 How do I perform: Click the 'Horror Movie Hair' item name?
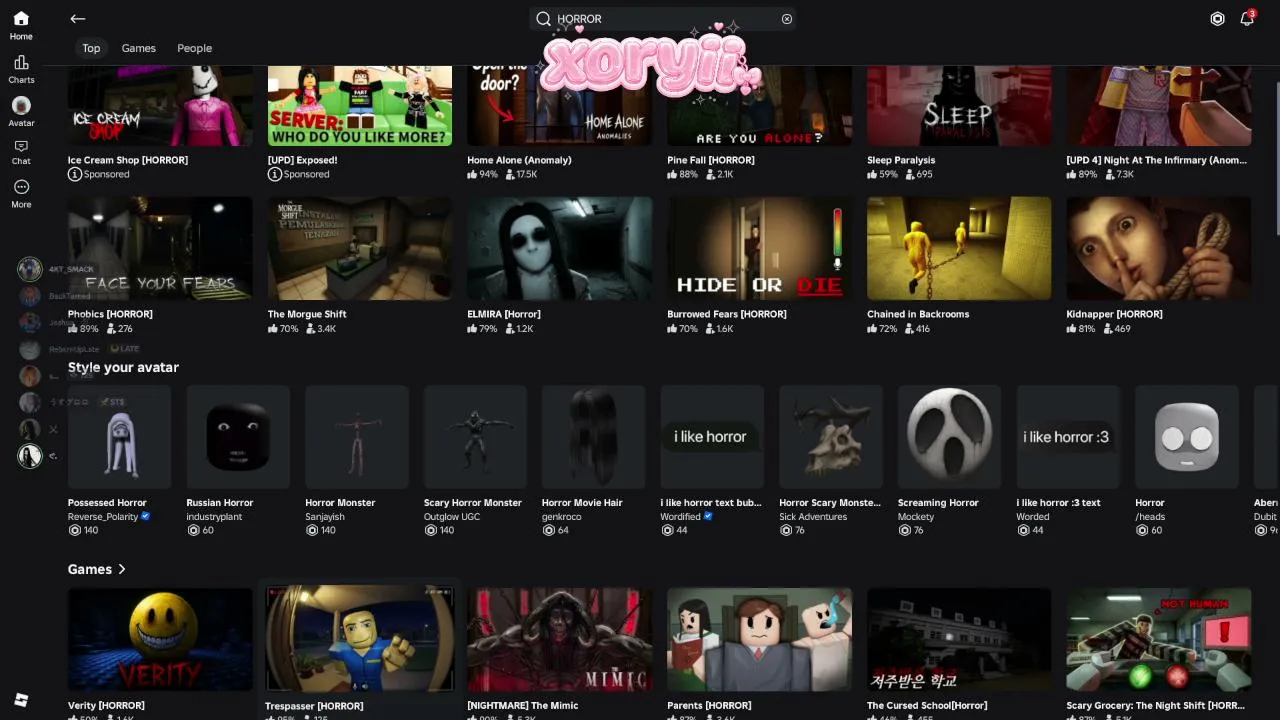point(582,503)
